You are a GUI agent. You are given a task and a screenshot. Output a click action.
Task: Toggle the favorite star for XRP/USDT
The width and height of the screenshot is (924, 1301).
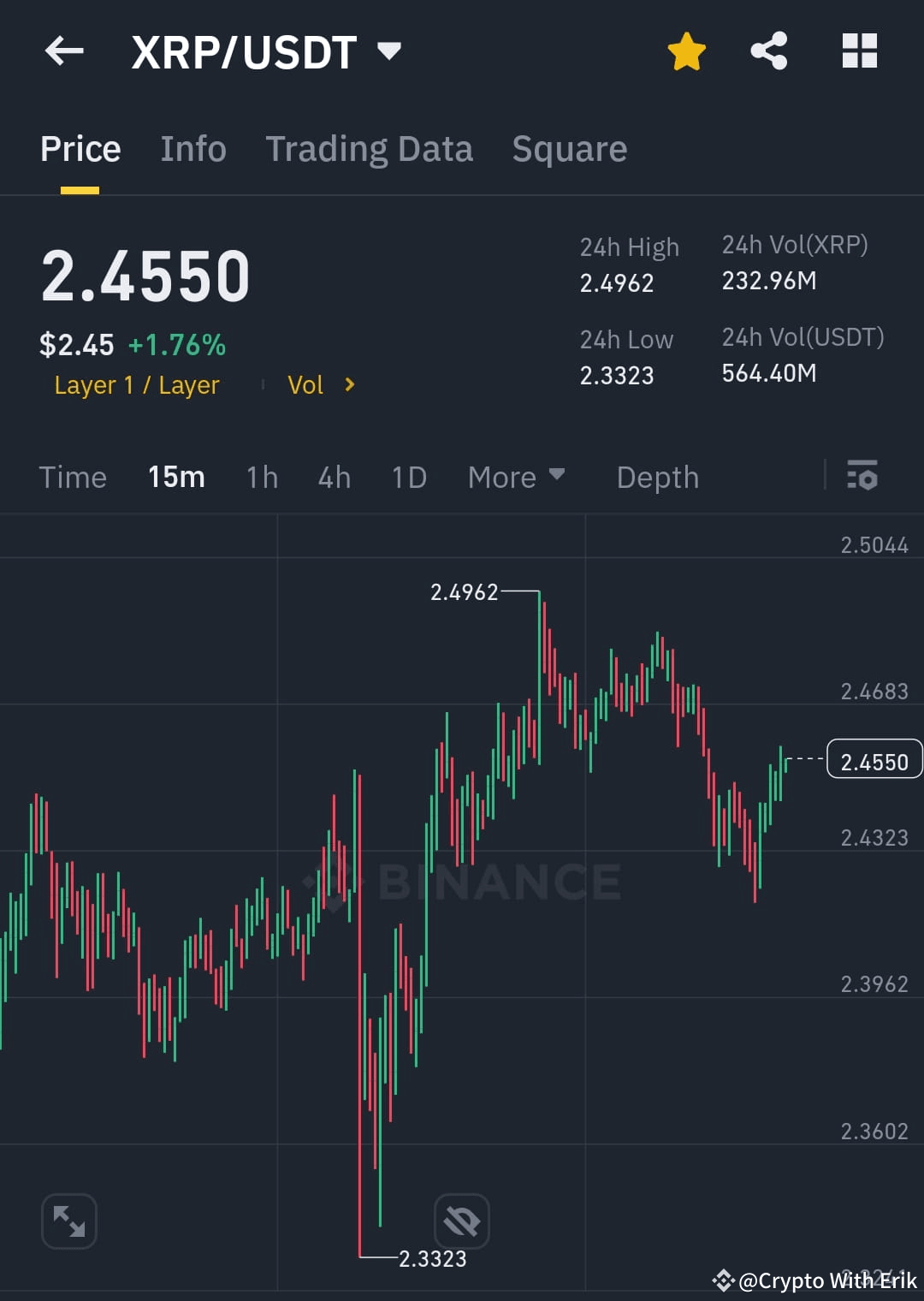pyautogui.click(x=686, y=51)
